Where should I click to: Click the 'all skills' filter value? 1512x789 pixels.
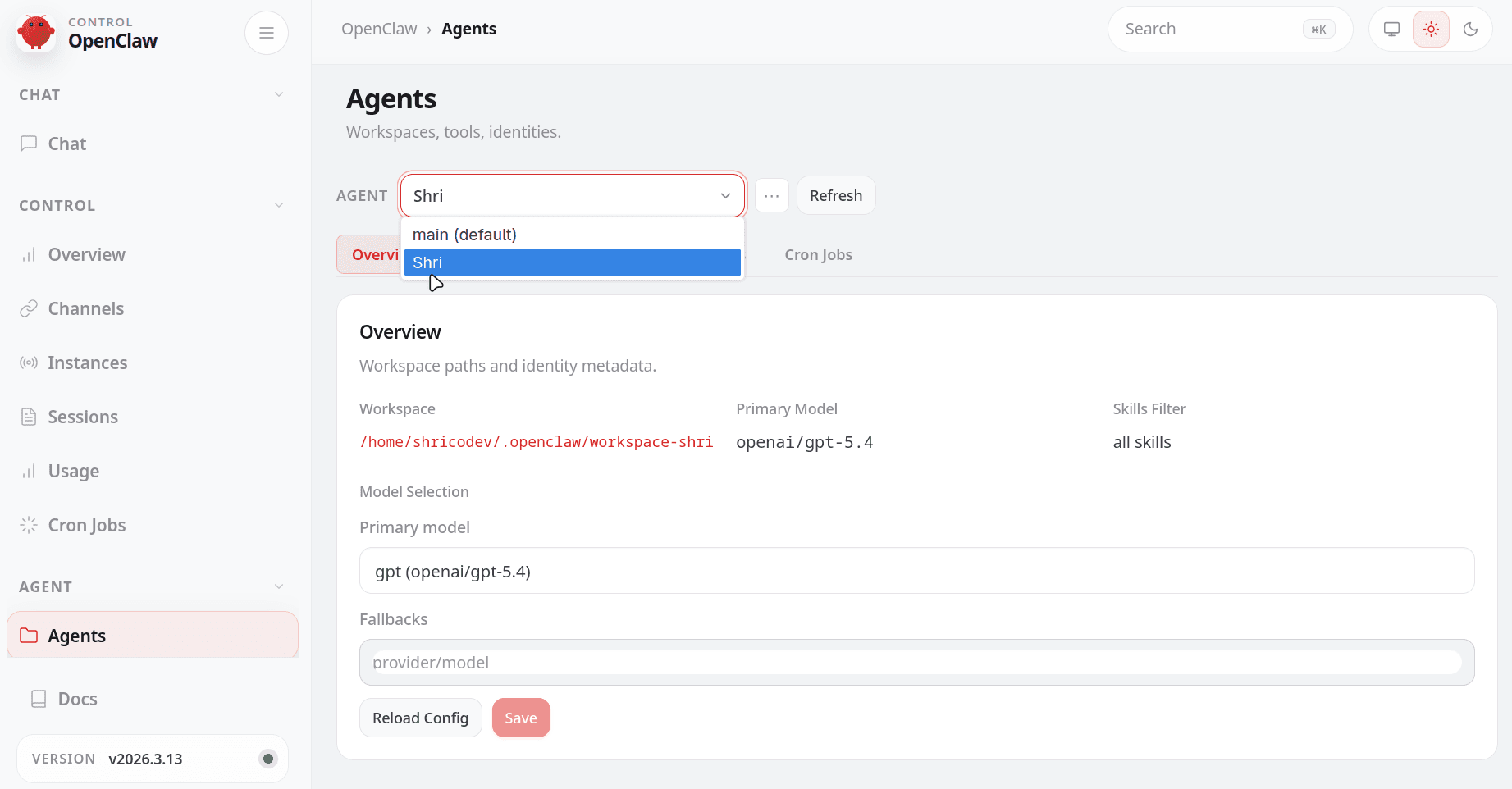(x=1142, y=442)
